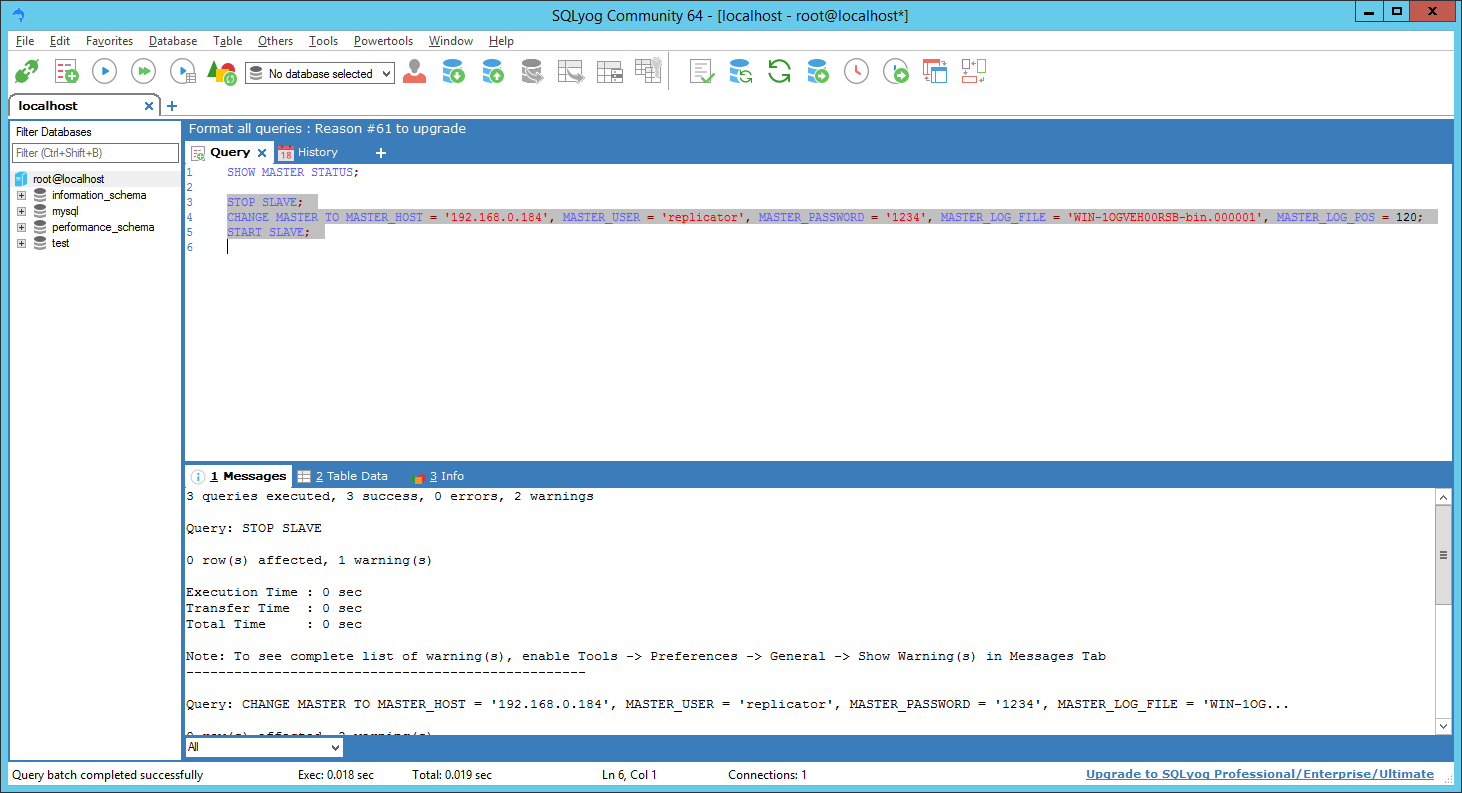Open the schema synchronization checklist icon
Viewport: 1462px width, 793px height.
coord(702,72)
